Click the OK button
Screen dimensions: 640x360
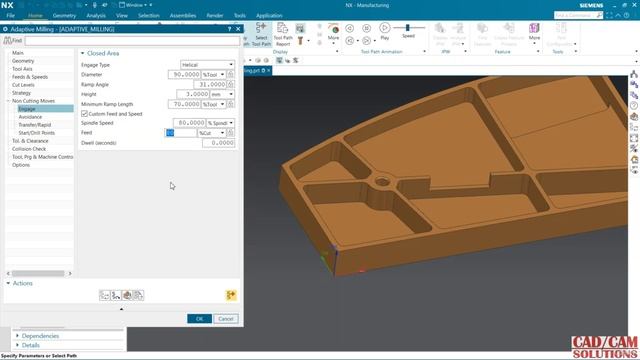(199, 318)
